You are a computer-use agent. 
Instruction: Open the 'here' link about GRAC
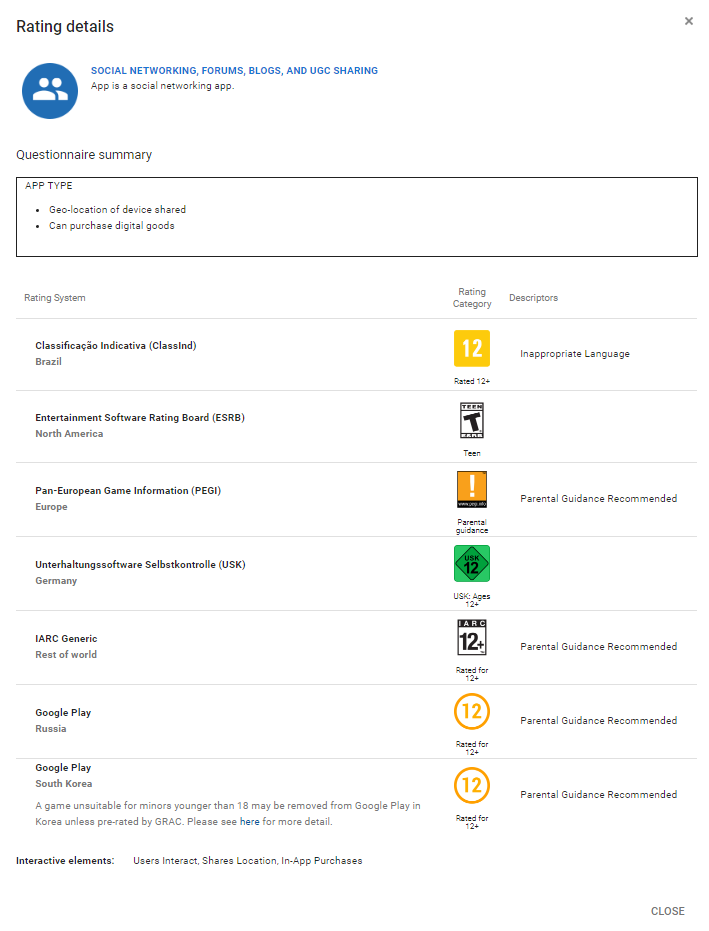249,822
